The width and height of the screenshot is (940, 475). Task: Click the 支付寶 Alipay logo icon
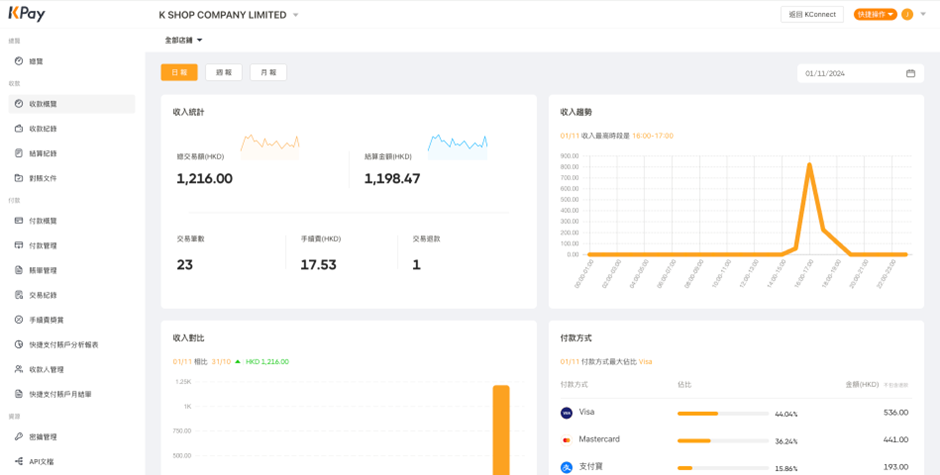pyautogui.click(x=566, y=467)
